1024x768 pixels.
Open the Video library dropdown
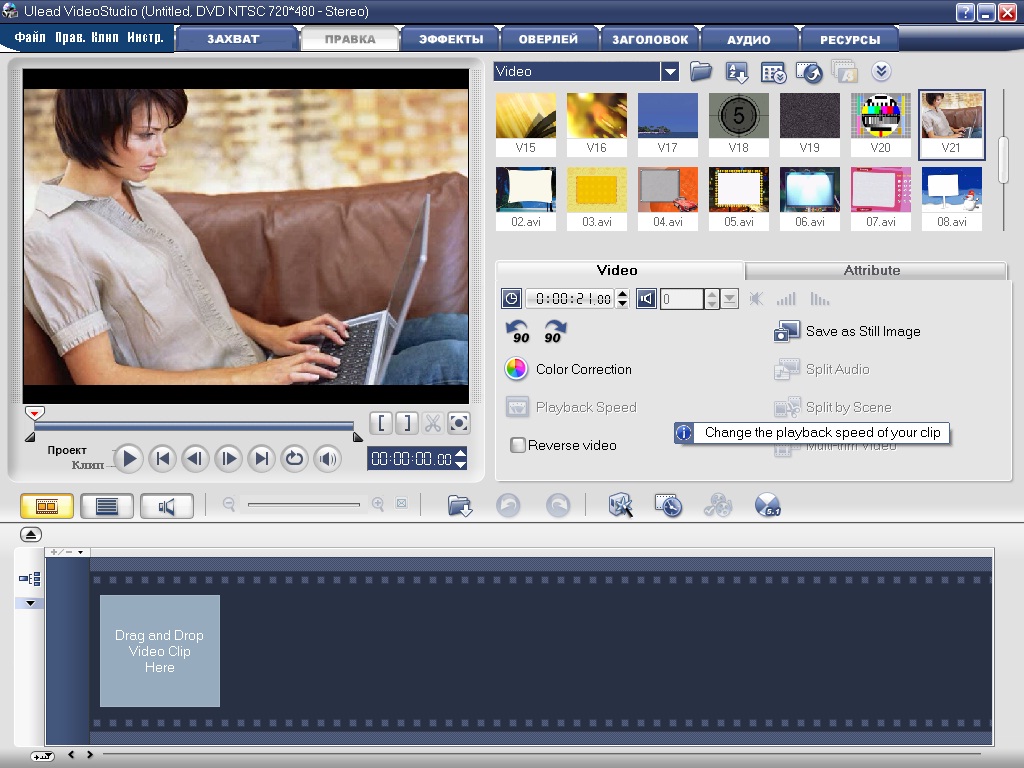pos(670,72)
